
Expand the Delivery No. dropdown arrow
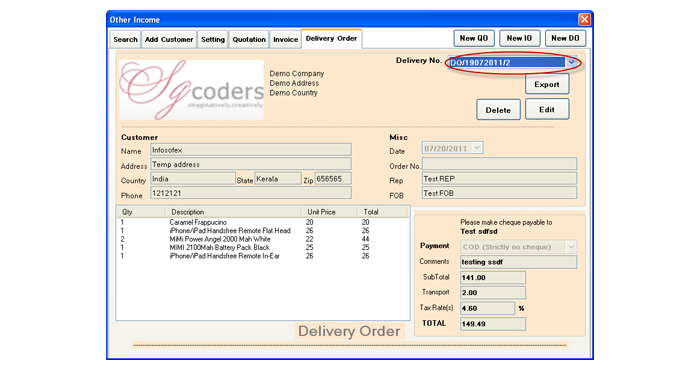(x=571, y=63)
